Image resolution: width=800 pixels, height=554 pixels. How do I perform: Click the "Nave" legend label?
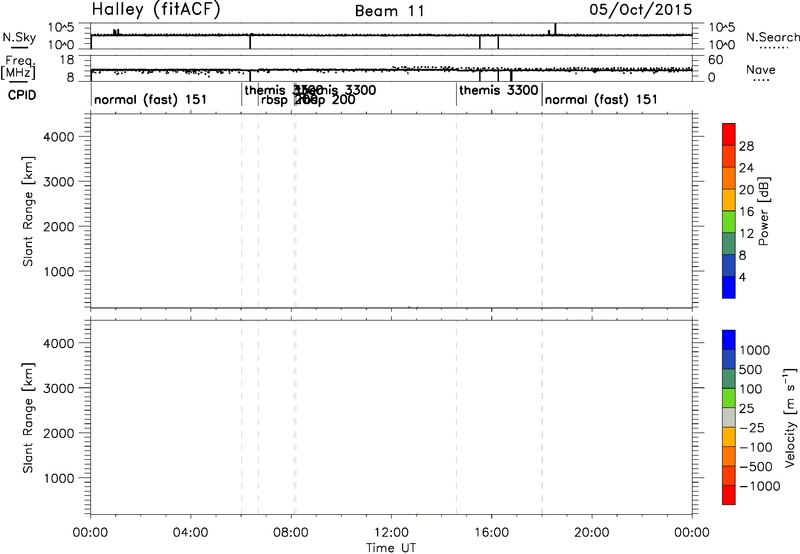761,69
